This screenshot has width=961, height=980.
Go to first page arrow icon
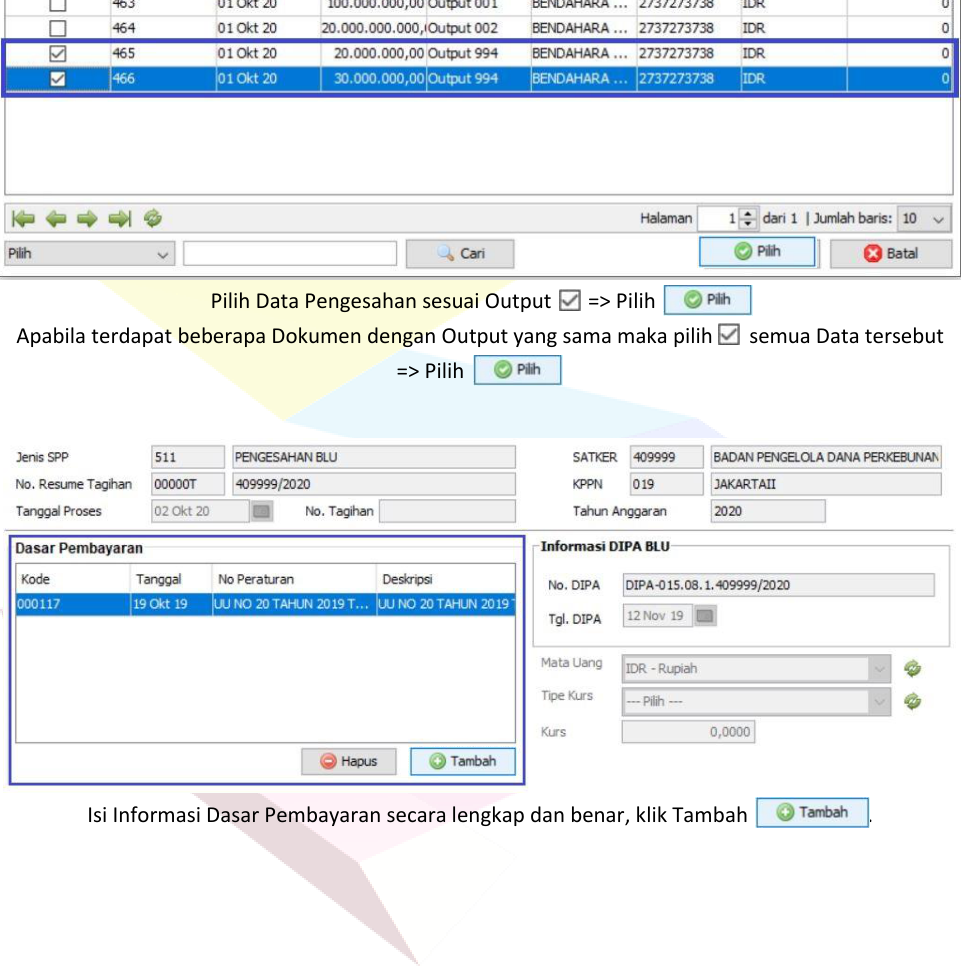23,218
